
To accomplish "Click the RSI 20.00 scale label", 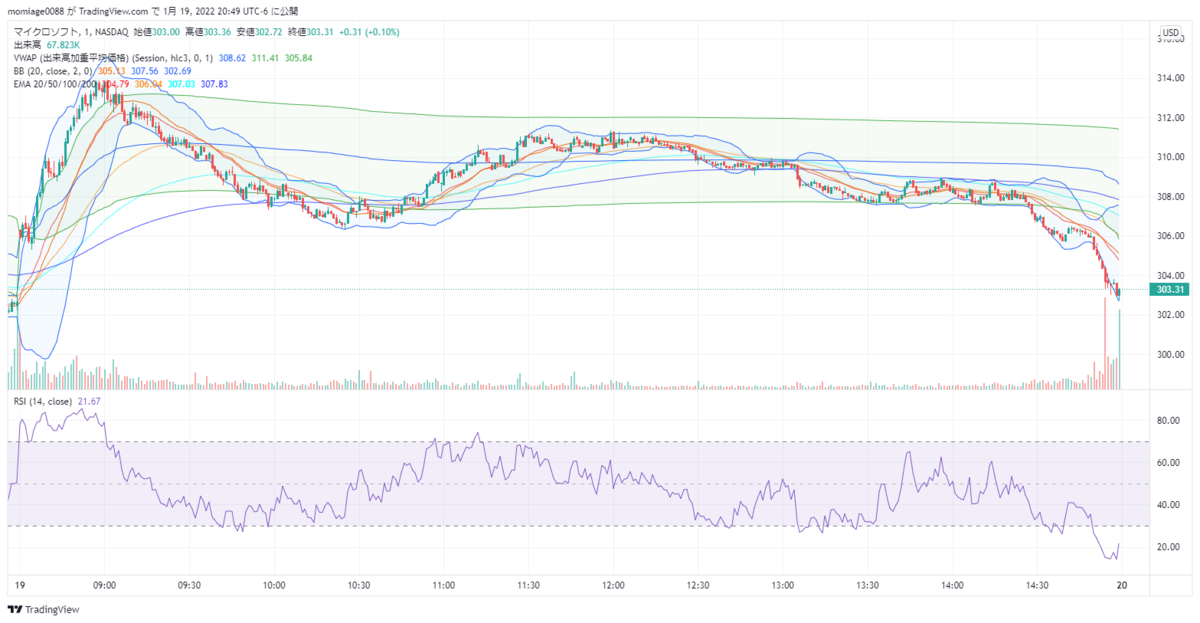I will coord(1170,547).
